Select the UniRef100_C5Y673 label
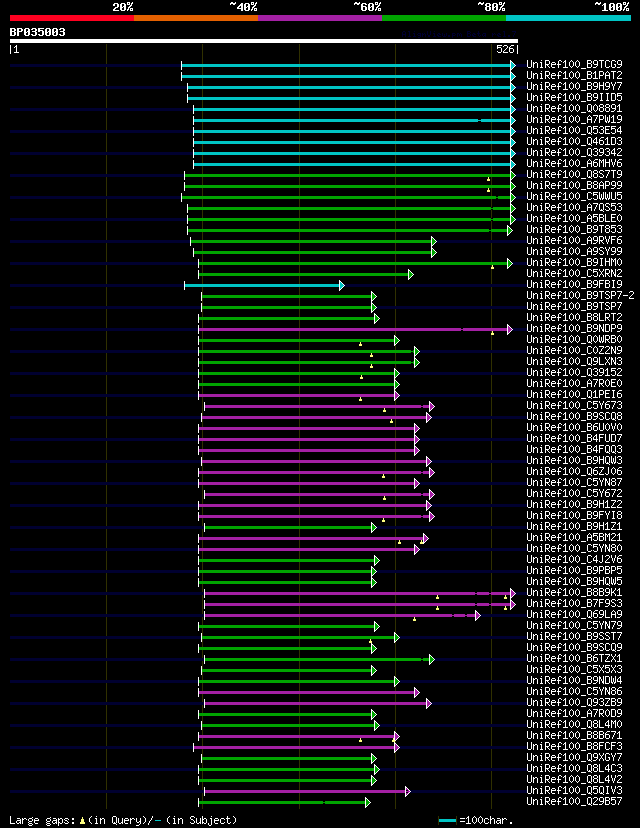The image size is (640, 828). 574,406
